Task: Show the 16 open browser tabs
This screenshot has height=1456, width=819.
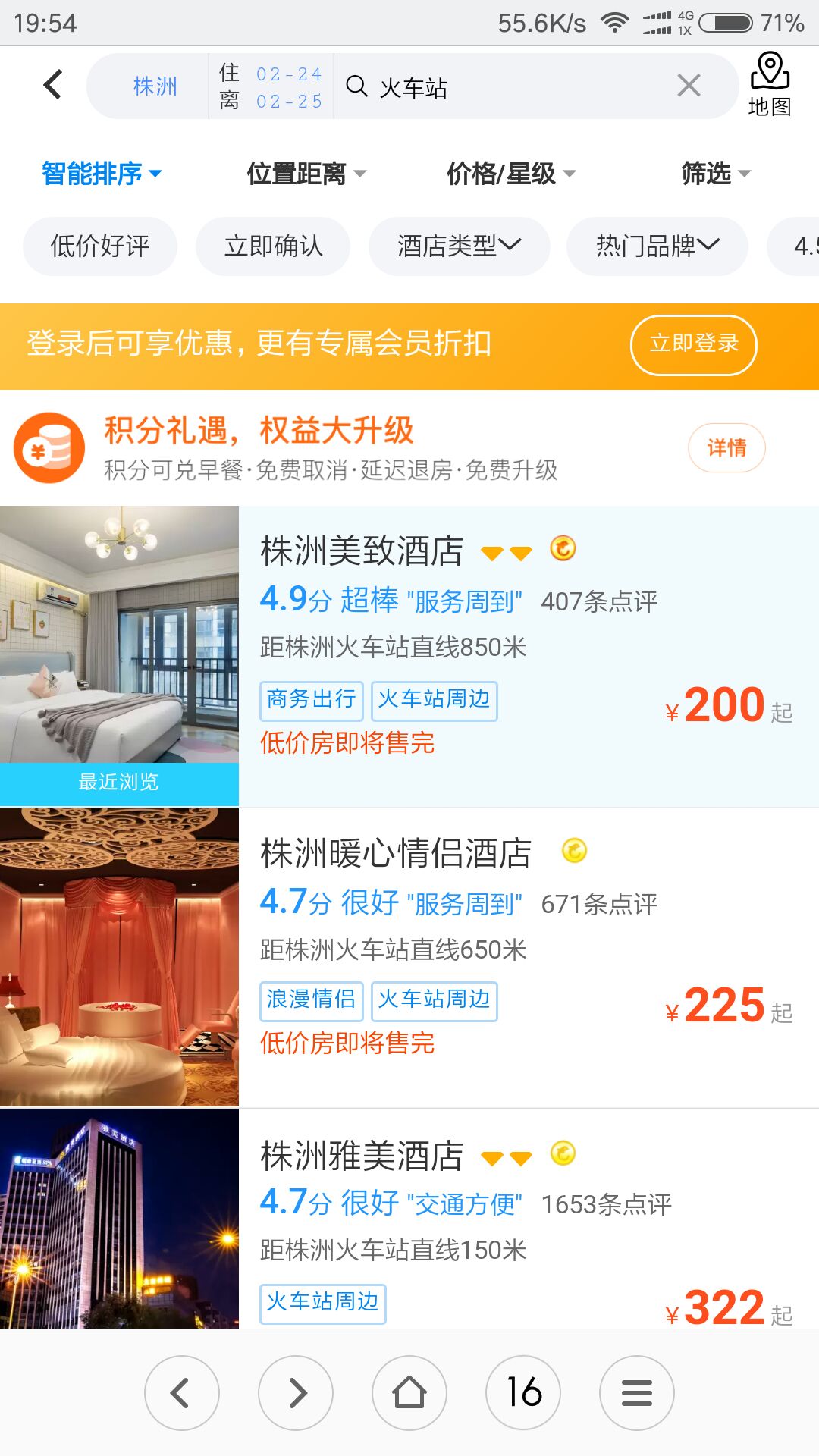Action: click(x=523, y=1393)
